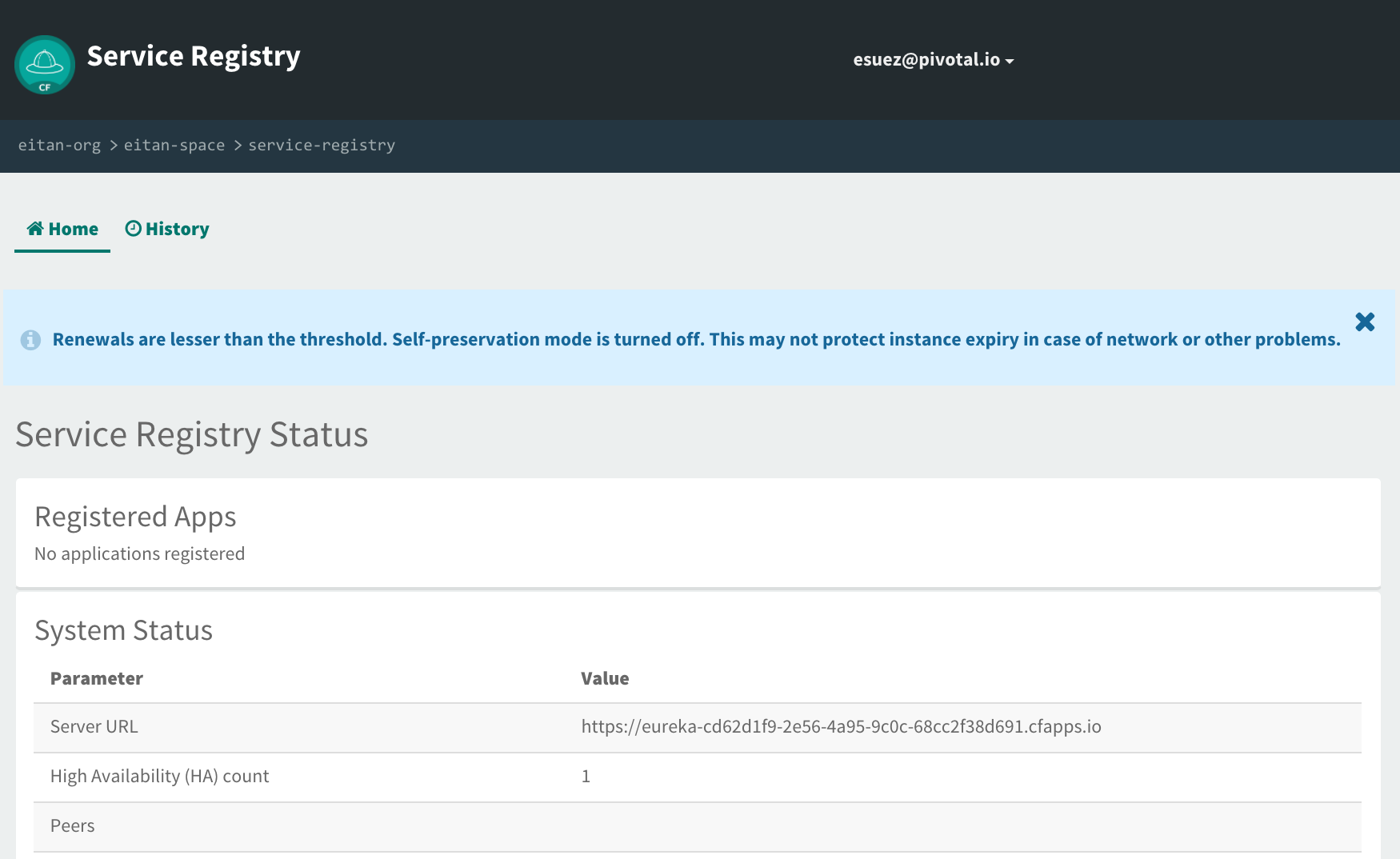Click the Service Registry CF logo icon
This screenshot has height=859, width=1400.
point(45,65)
